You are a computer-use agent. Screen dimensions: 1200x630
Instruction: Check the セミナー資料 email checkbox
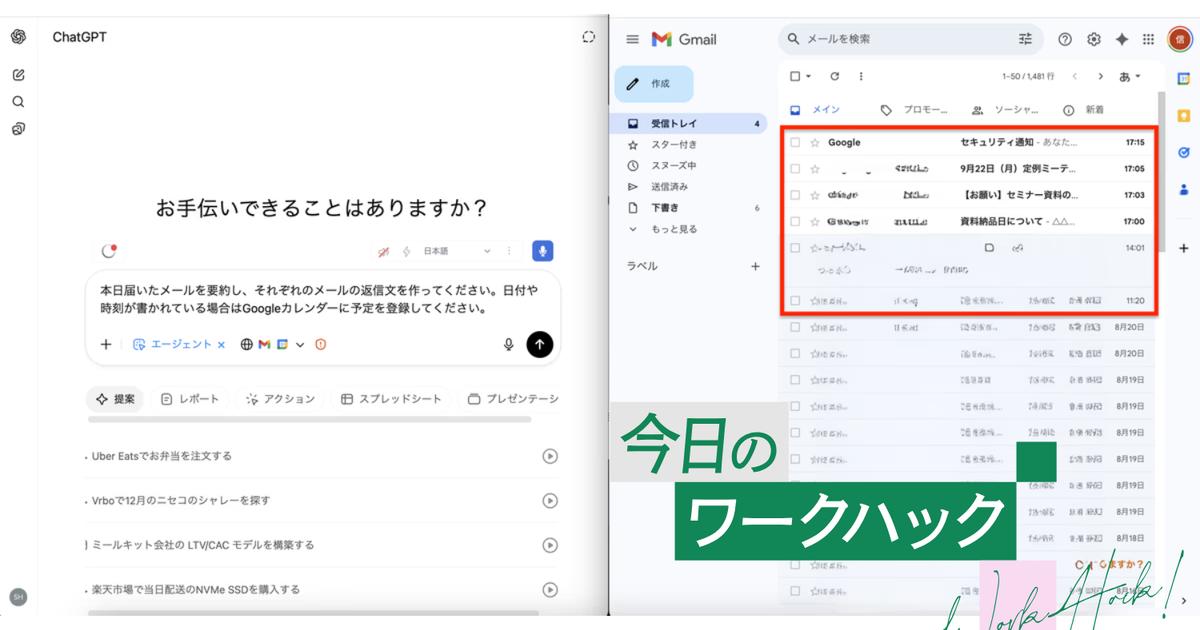tap(795, 195)
